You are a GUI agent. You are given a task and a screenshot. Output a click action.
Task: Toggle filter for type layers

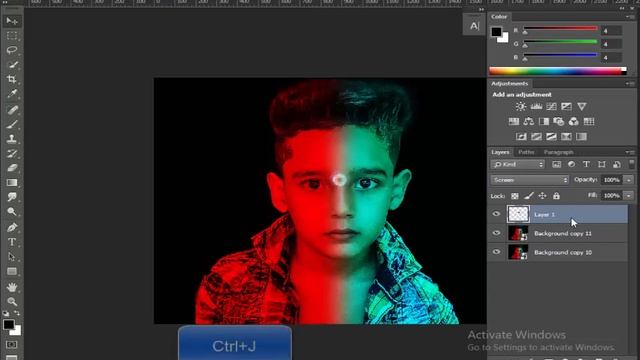pos(586,164)
